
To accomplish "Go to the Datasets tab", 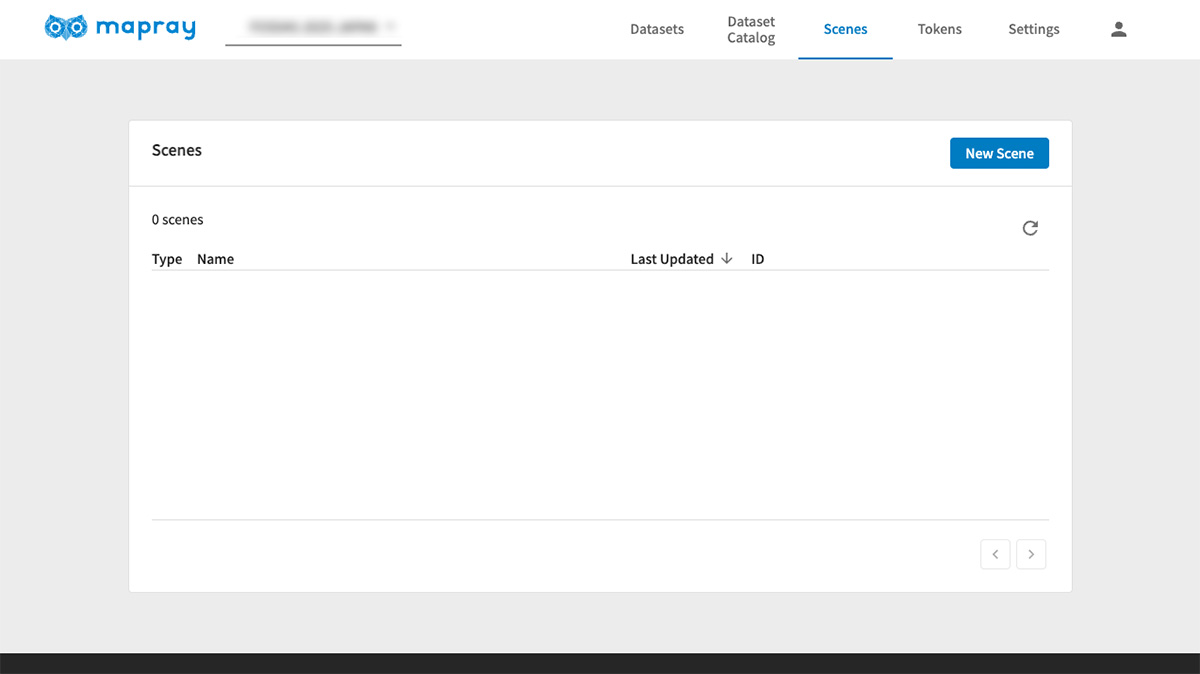I will click(657, 29).
